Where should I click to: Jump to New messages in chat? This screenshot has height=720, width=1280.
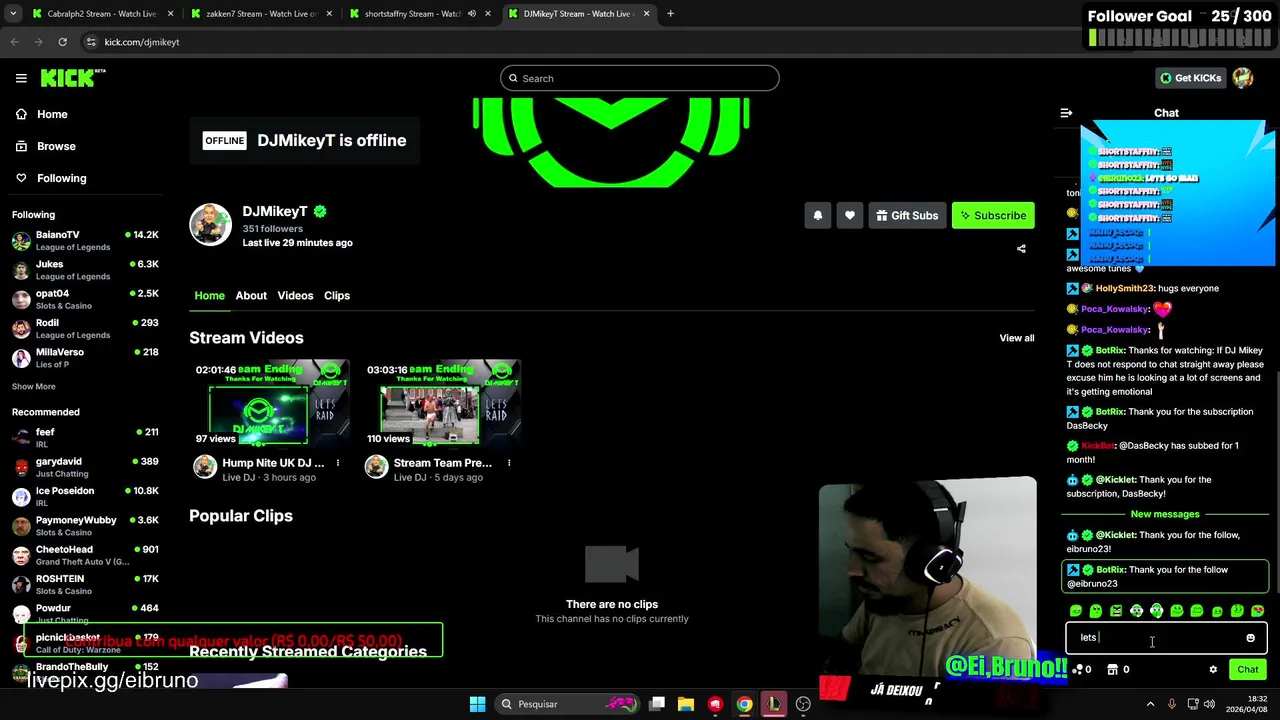1165,514
